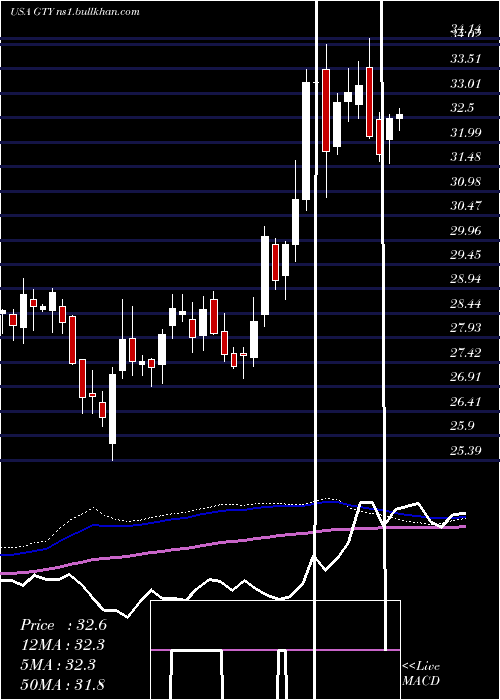Click the 29.45 price axis label
Screen dimensions: 500x700
[x=465, y=255]
